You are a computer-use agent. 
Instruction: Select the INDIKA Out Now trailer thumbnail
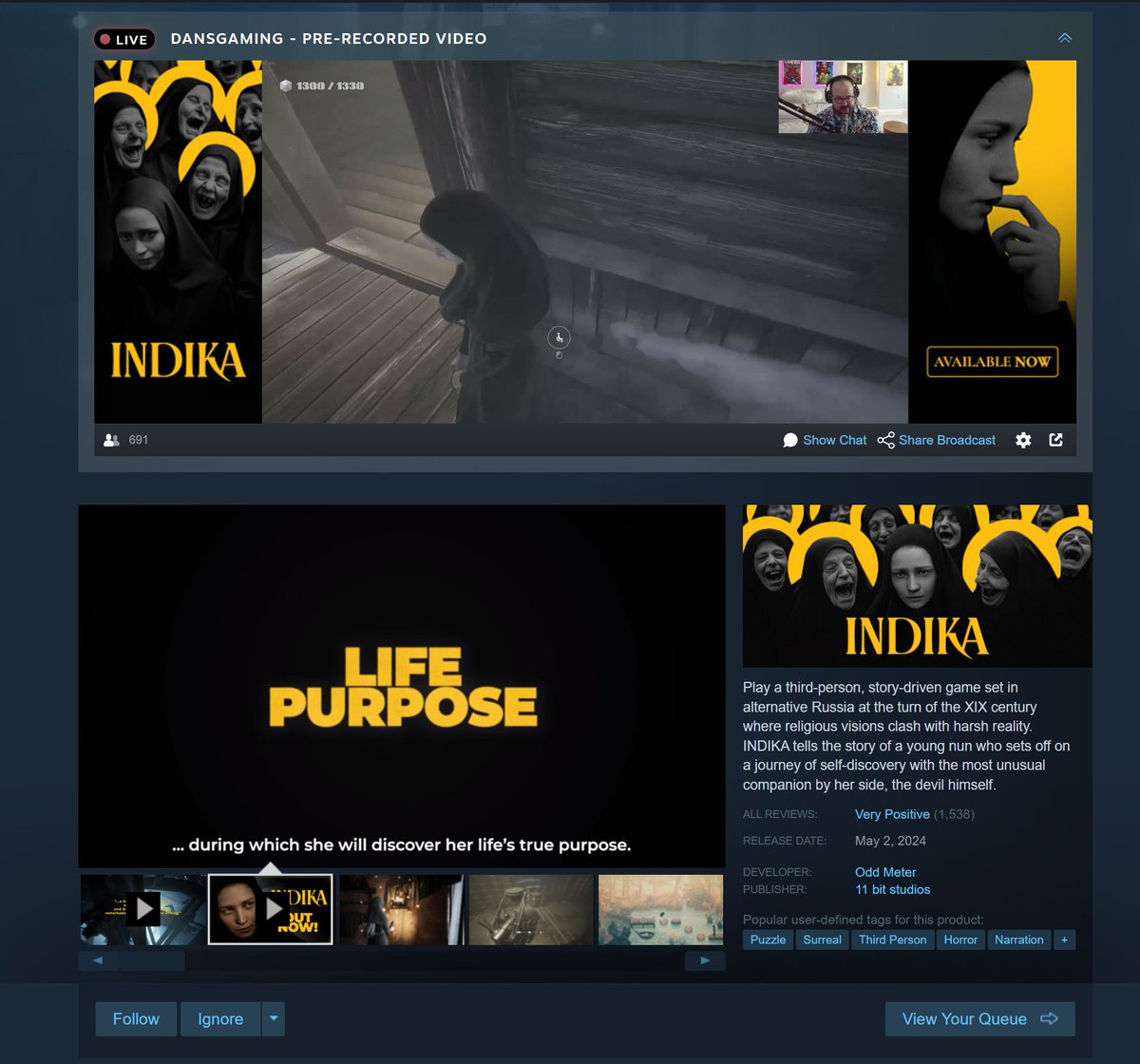(270, 909)
